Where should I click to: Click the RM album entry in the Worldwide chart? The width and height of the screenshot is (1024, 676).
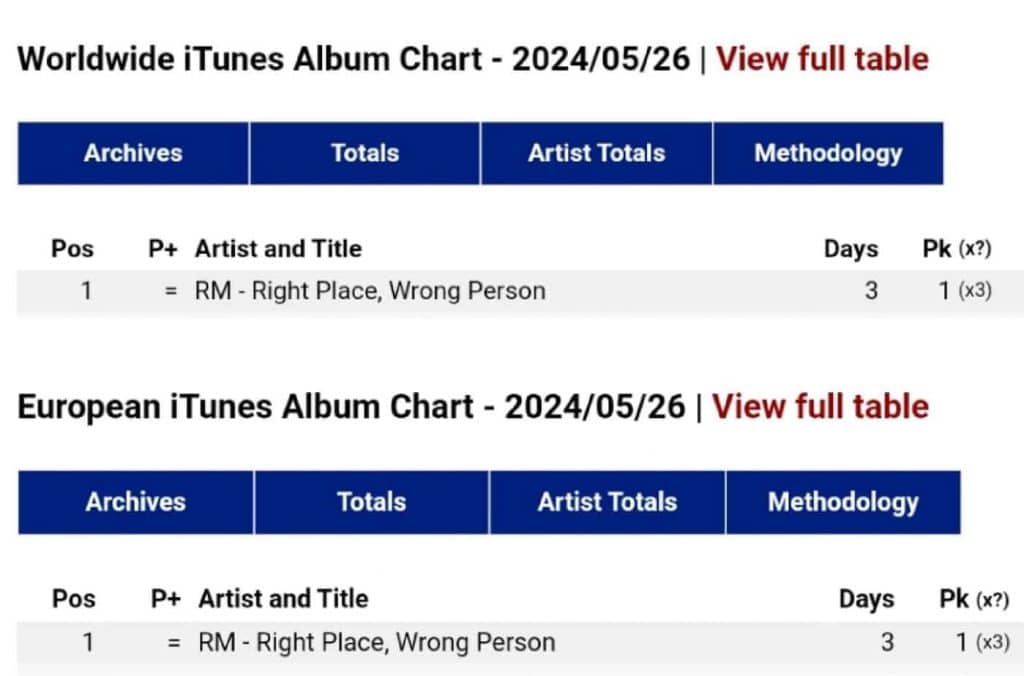coord(370,291)
